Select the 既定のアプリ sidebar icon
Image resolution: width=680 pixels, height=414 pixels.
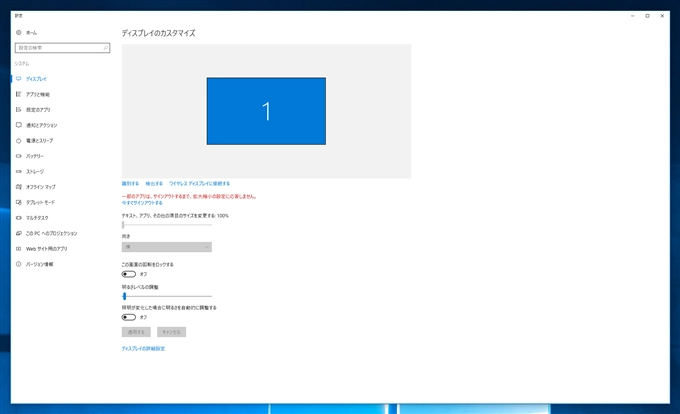19,110
